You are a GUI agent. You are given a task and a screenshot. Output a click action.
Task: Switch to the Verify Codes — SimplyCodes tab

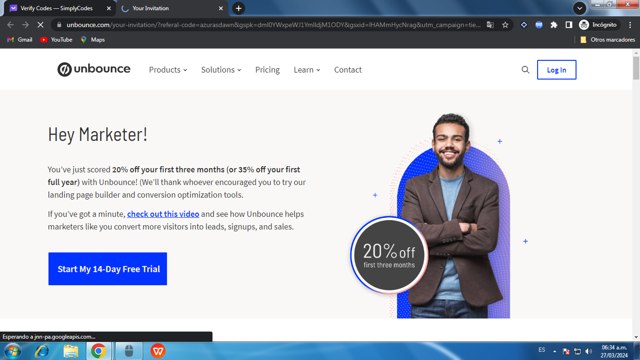pos(59,8)
